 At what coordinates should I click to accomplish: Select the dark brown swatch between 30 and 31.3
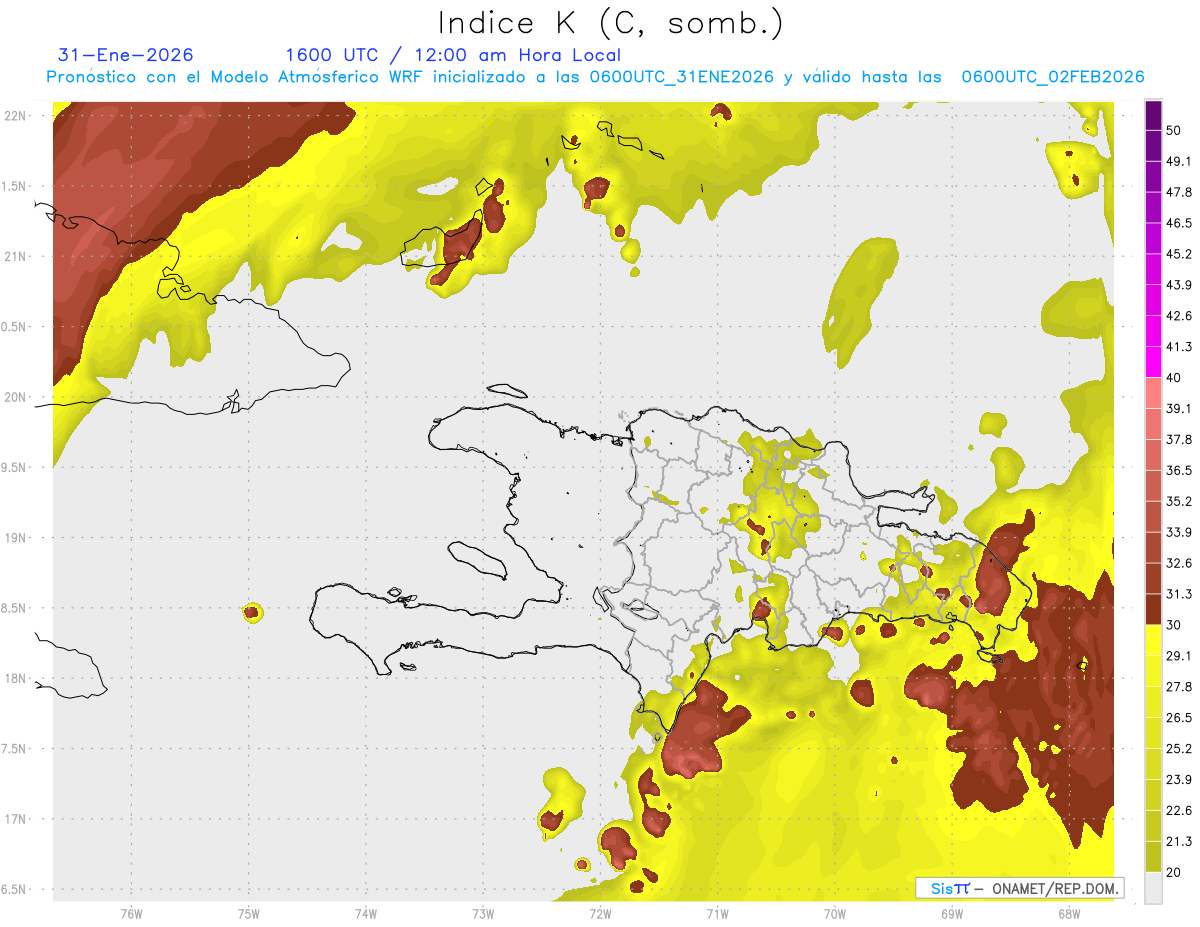1153,609
